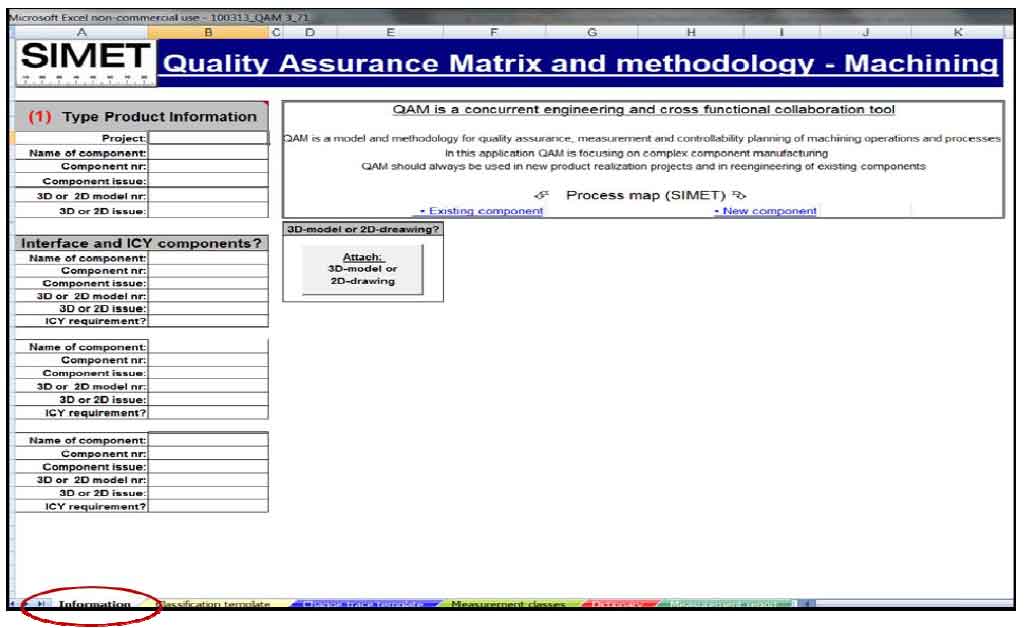Screen dimensions: 1025x628
Task: Click the Quality Assurance Matrix and methodology banner title
Action: click(x=580, y=63)
